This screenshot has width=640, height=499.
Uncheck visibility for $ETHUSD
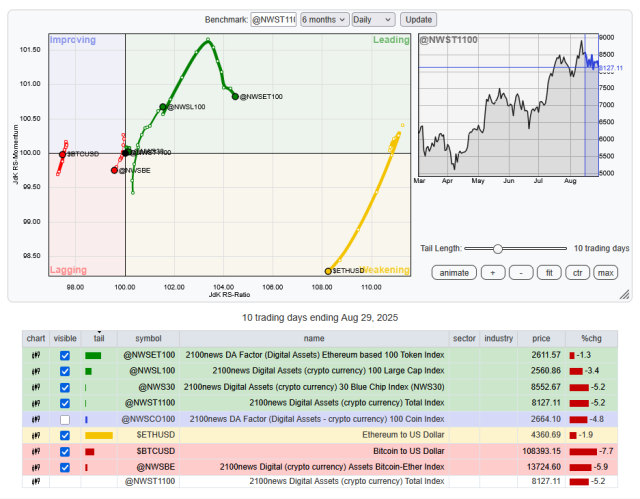pos(65,435)
